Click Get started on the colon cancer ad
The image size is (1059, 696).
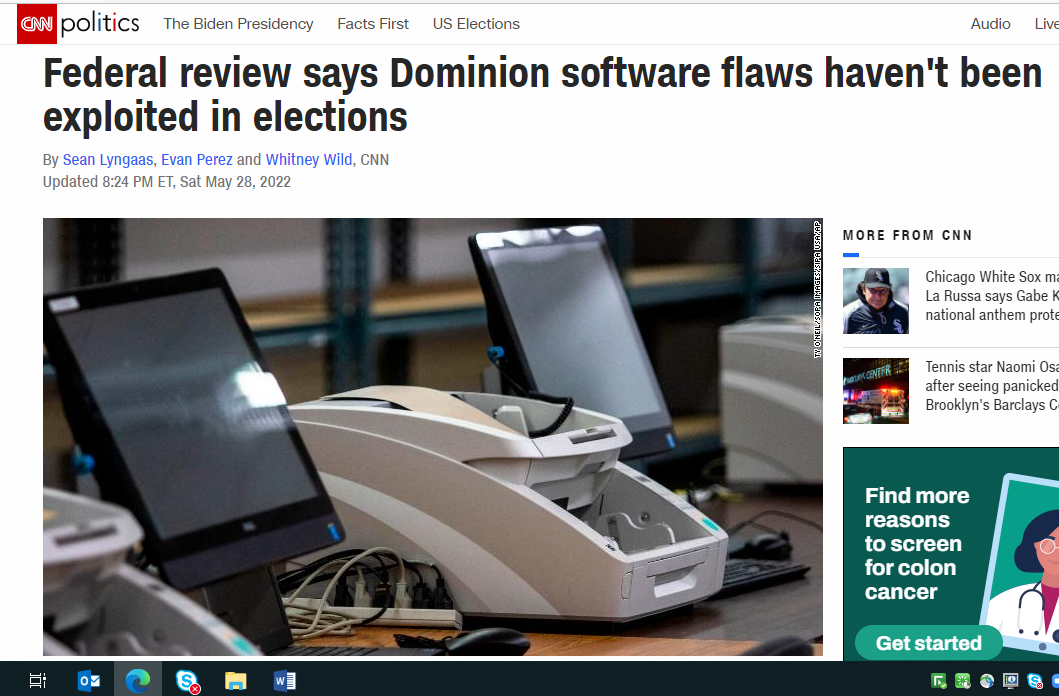click(929, 643)
